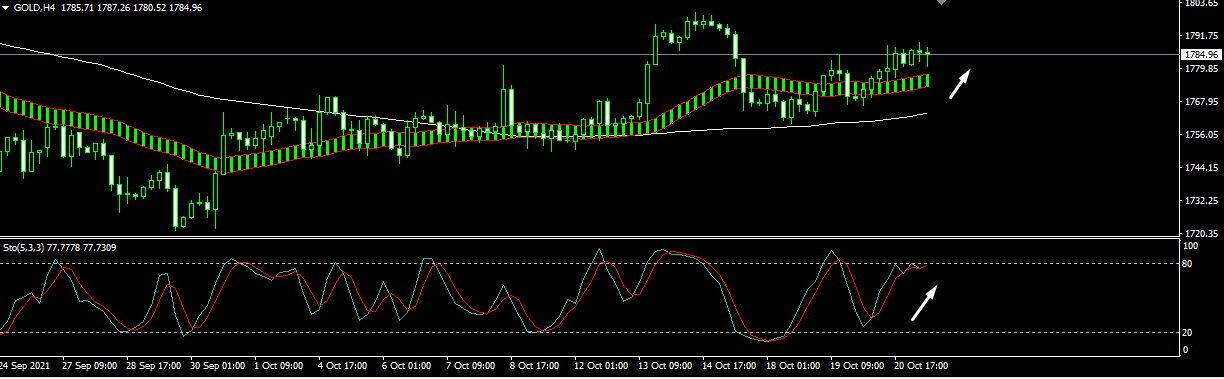Viewport: 1224px width, 379px height.
Task: Click stochastic level 20 label
Action: 1188,333
